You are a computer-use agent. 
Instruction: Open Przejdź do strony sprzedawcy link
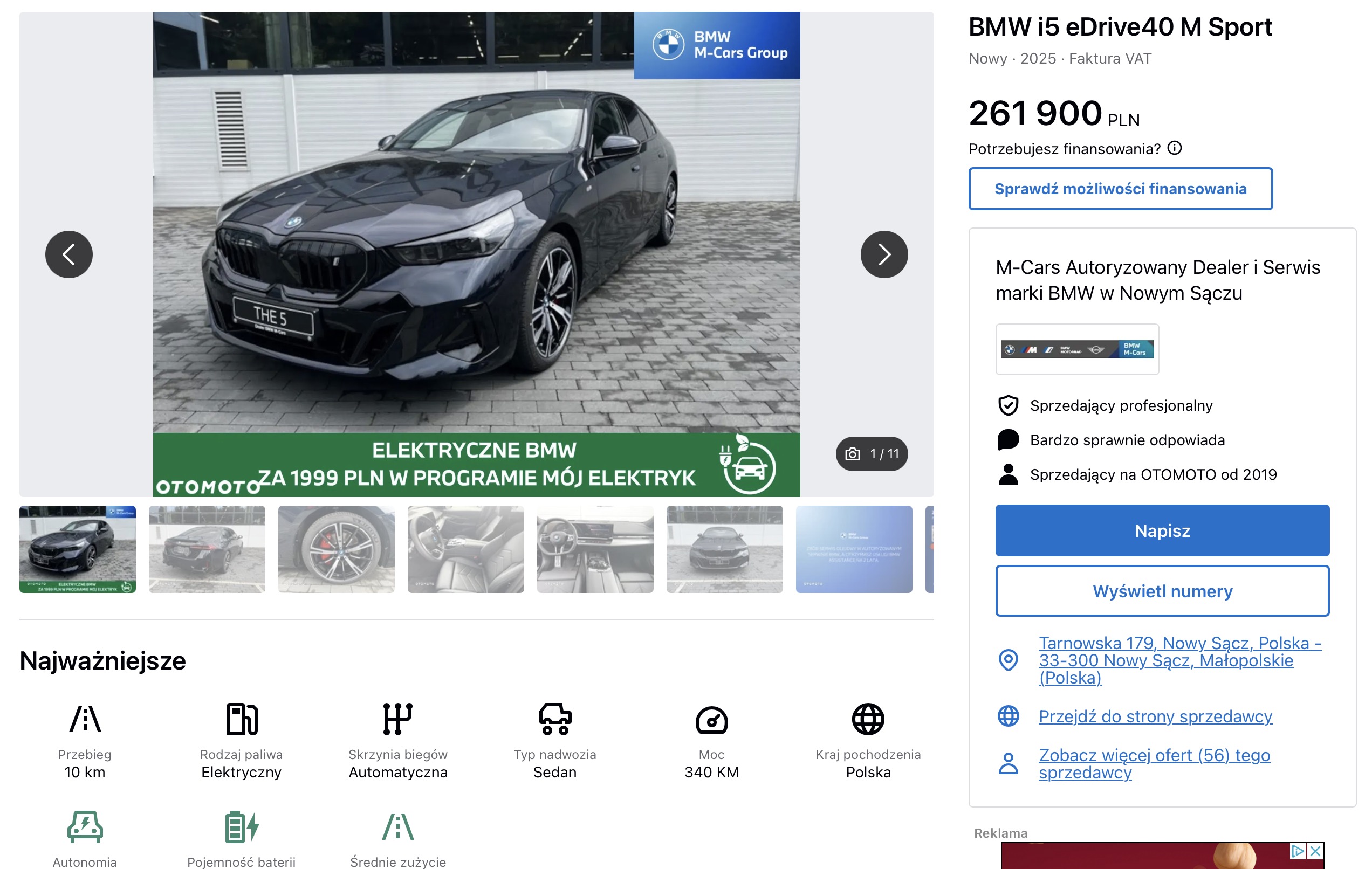coord(1155,716)
